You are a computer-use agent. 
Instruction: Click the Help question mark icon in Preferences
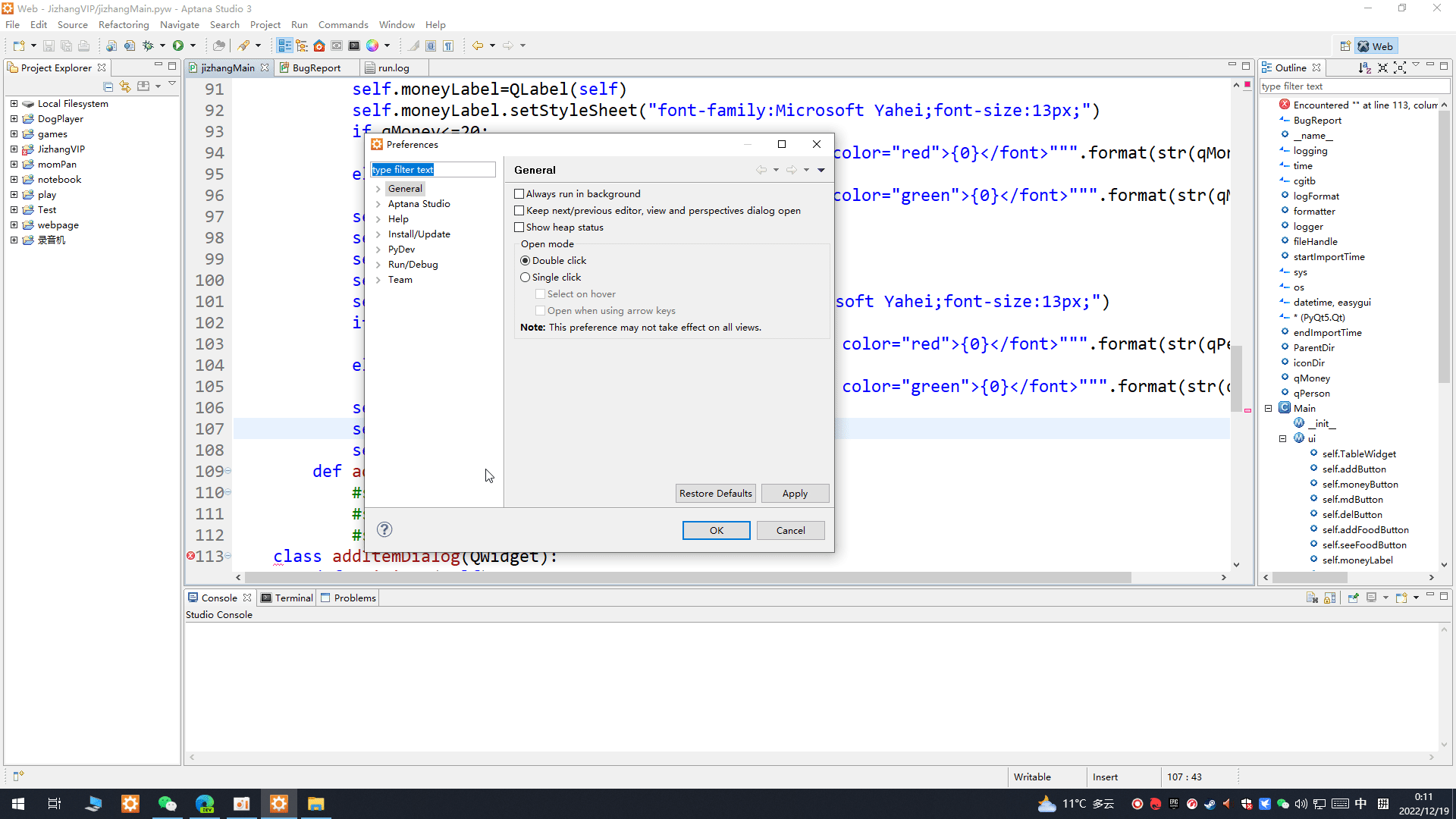coord(384,529)
